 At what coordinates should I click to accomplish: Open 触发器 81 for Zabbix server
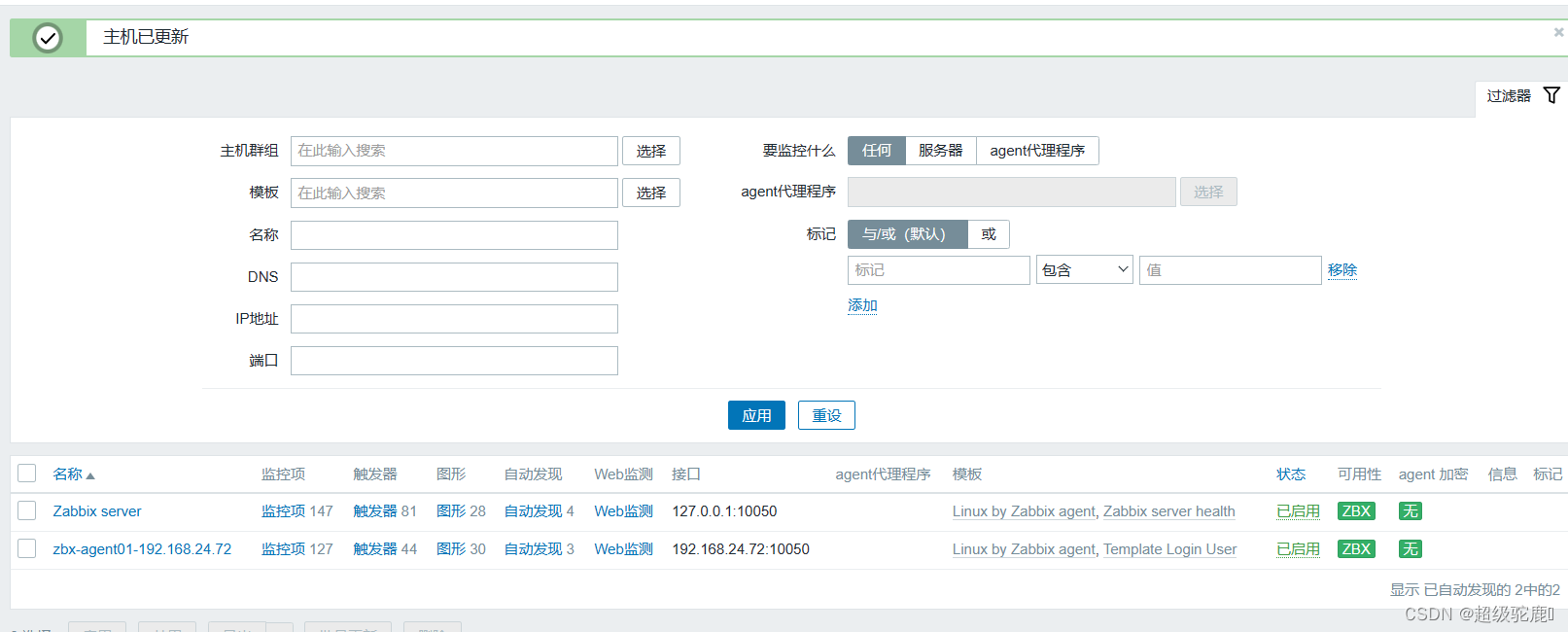pos(375,511)
